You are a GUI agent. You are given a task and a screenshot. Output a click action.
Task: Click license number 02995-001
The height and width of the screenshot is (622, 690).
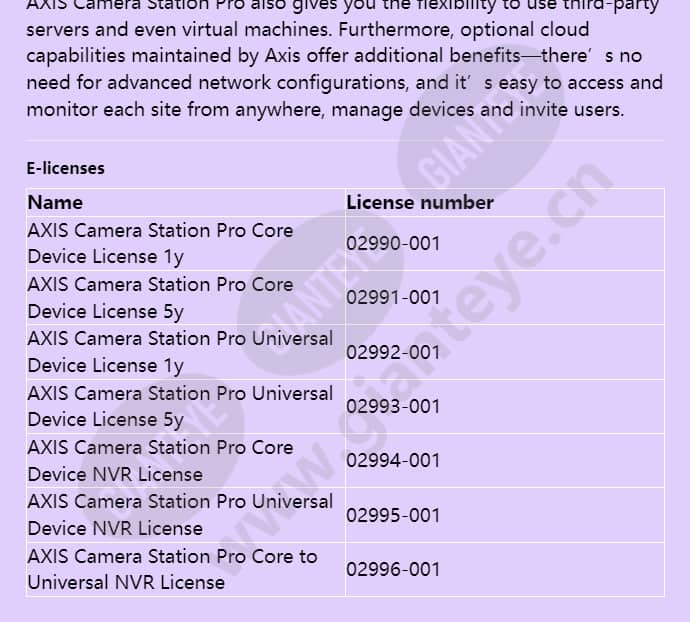coord(393,515)
